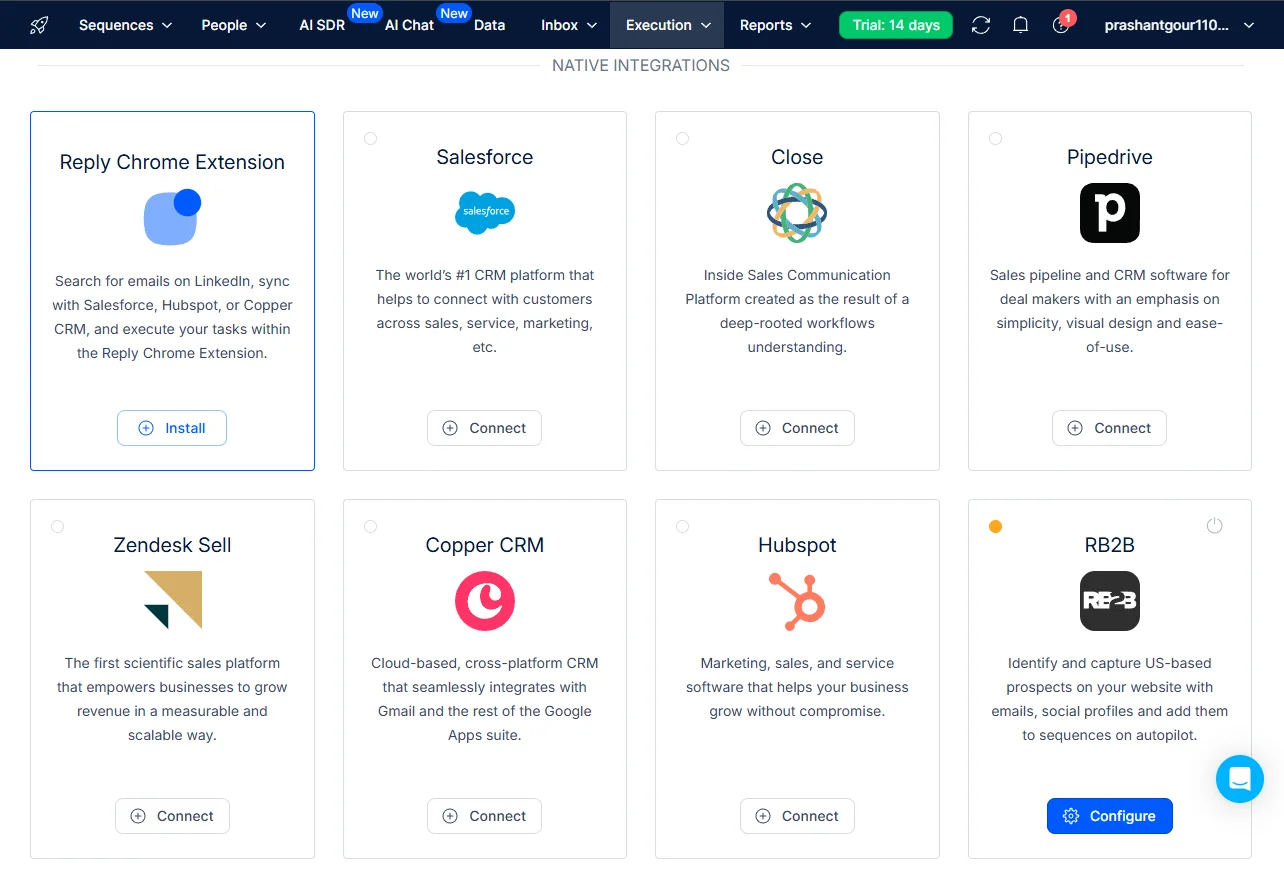Screen dimensions: 1284x875
Task: Click the Close card title
Action: [797, 157]
